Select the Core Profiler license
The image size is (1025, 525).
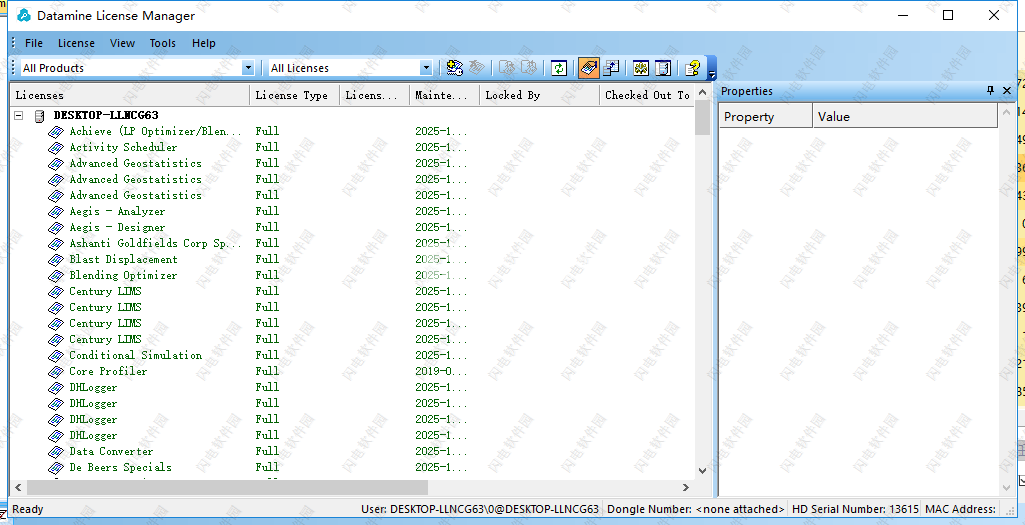tap(108, 371)
